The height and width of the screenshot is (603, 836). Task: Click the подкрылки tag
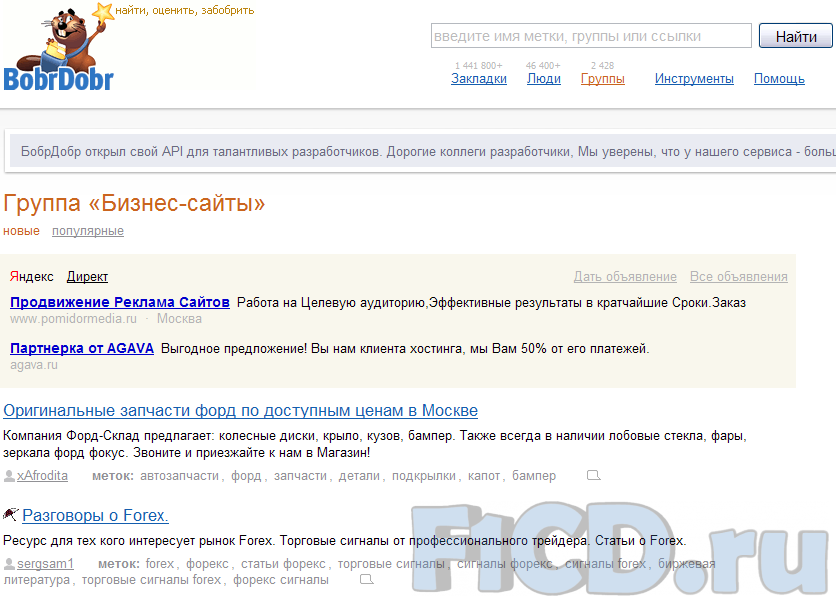[424, 476]
